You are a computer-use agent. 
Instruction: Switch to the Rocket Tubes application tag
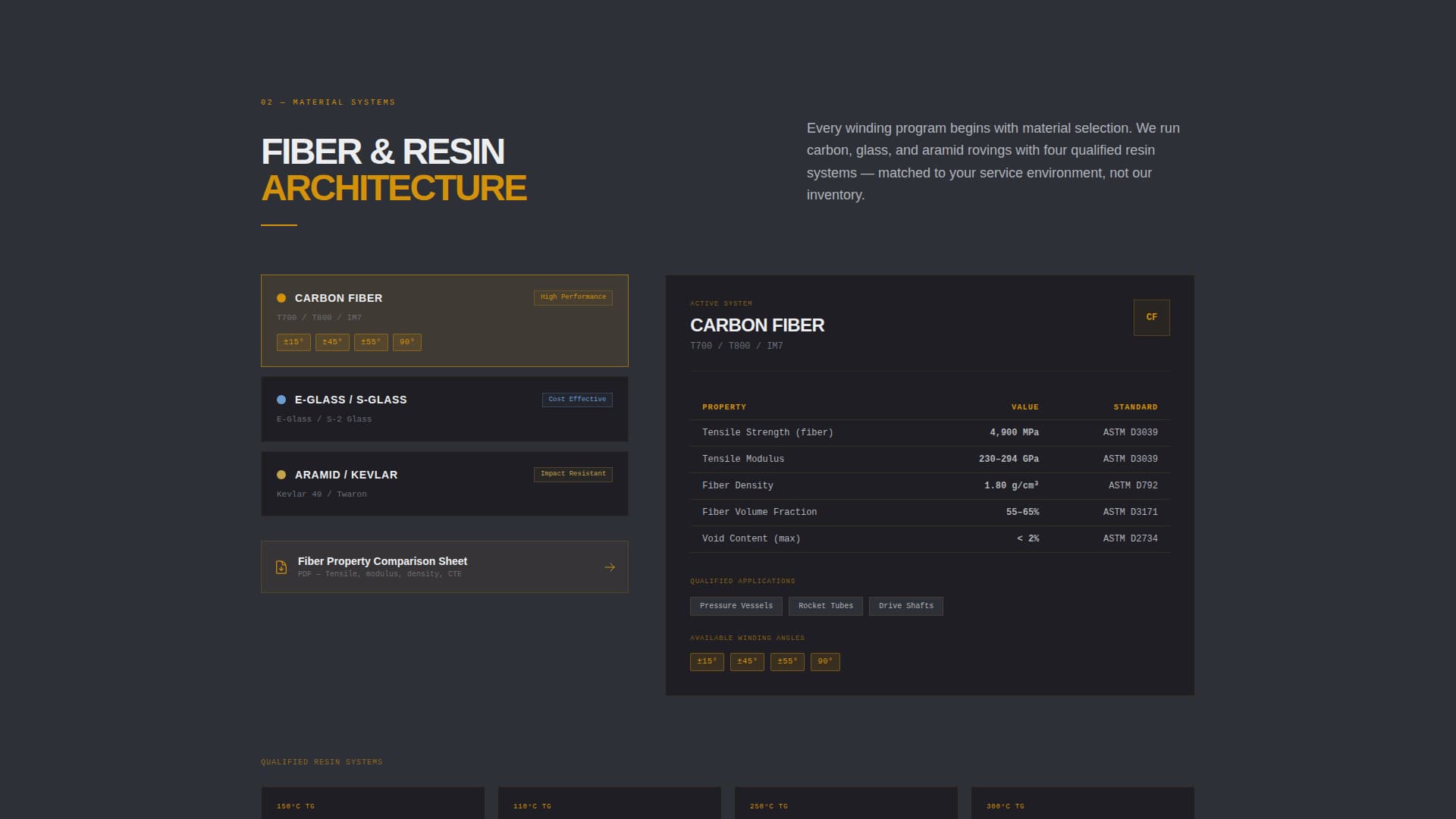point(825,606)
